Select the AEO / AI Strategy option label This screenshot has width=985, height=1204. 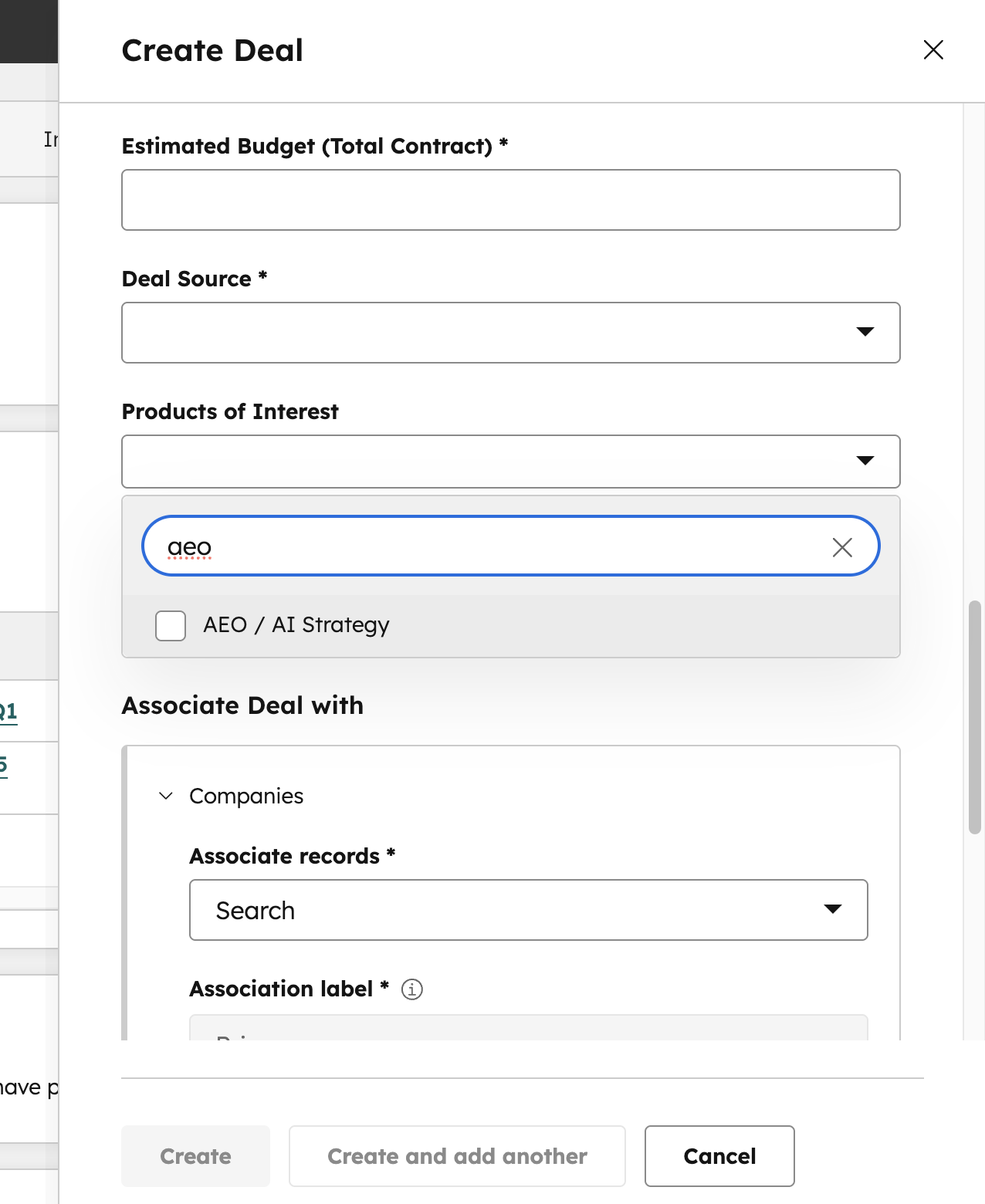(296, 625)
